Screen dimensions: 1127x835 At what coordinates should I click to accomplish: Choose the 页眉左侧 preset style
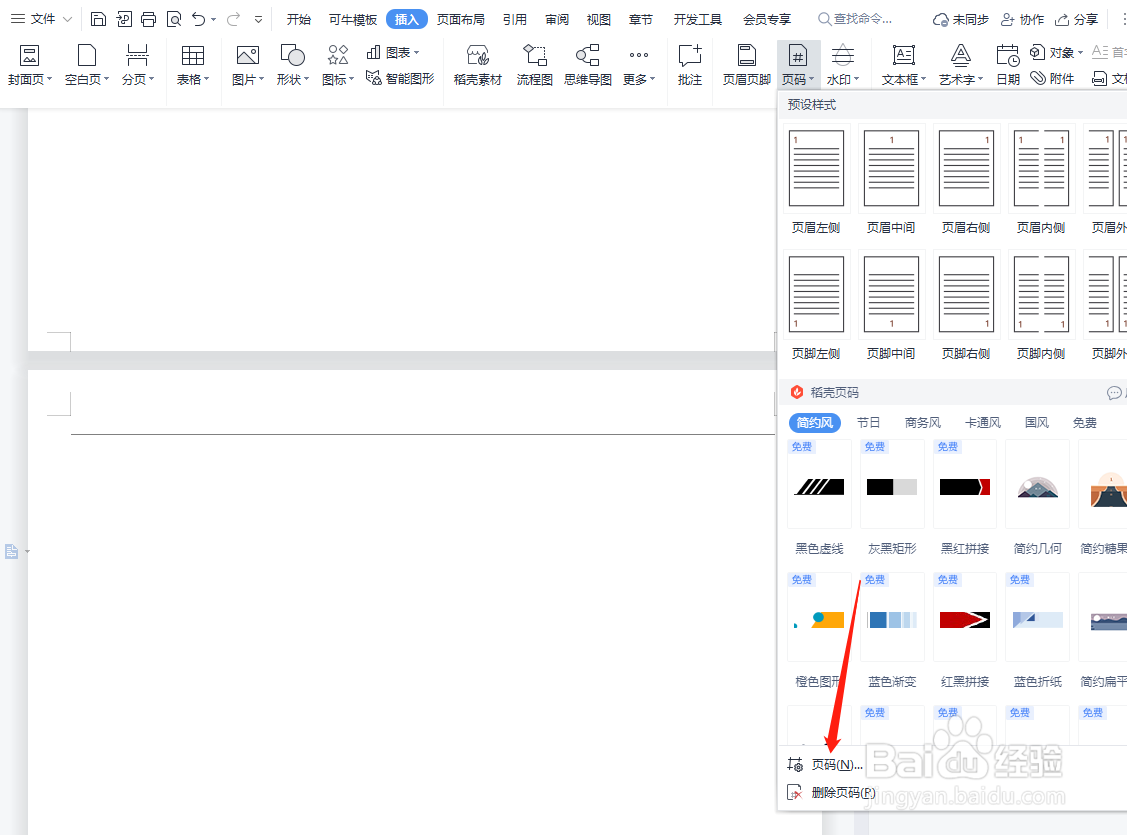816,180
